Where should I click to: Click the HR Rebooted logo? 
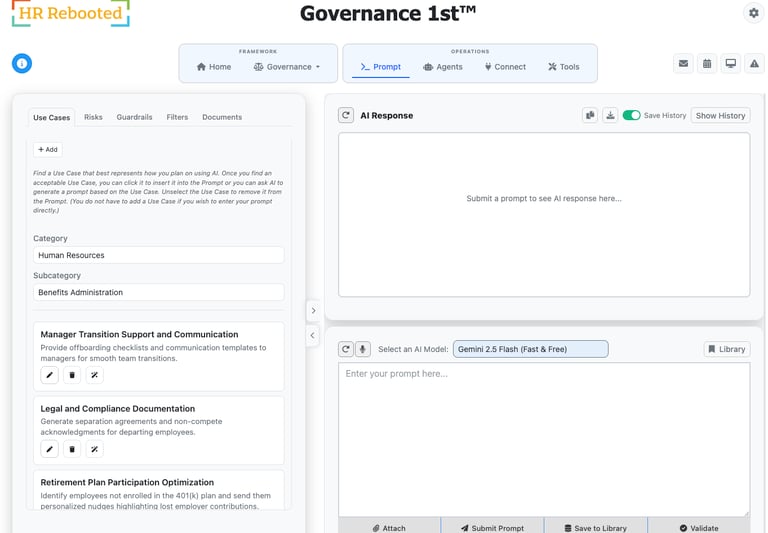point(71,13)
